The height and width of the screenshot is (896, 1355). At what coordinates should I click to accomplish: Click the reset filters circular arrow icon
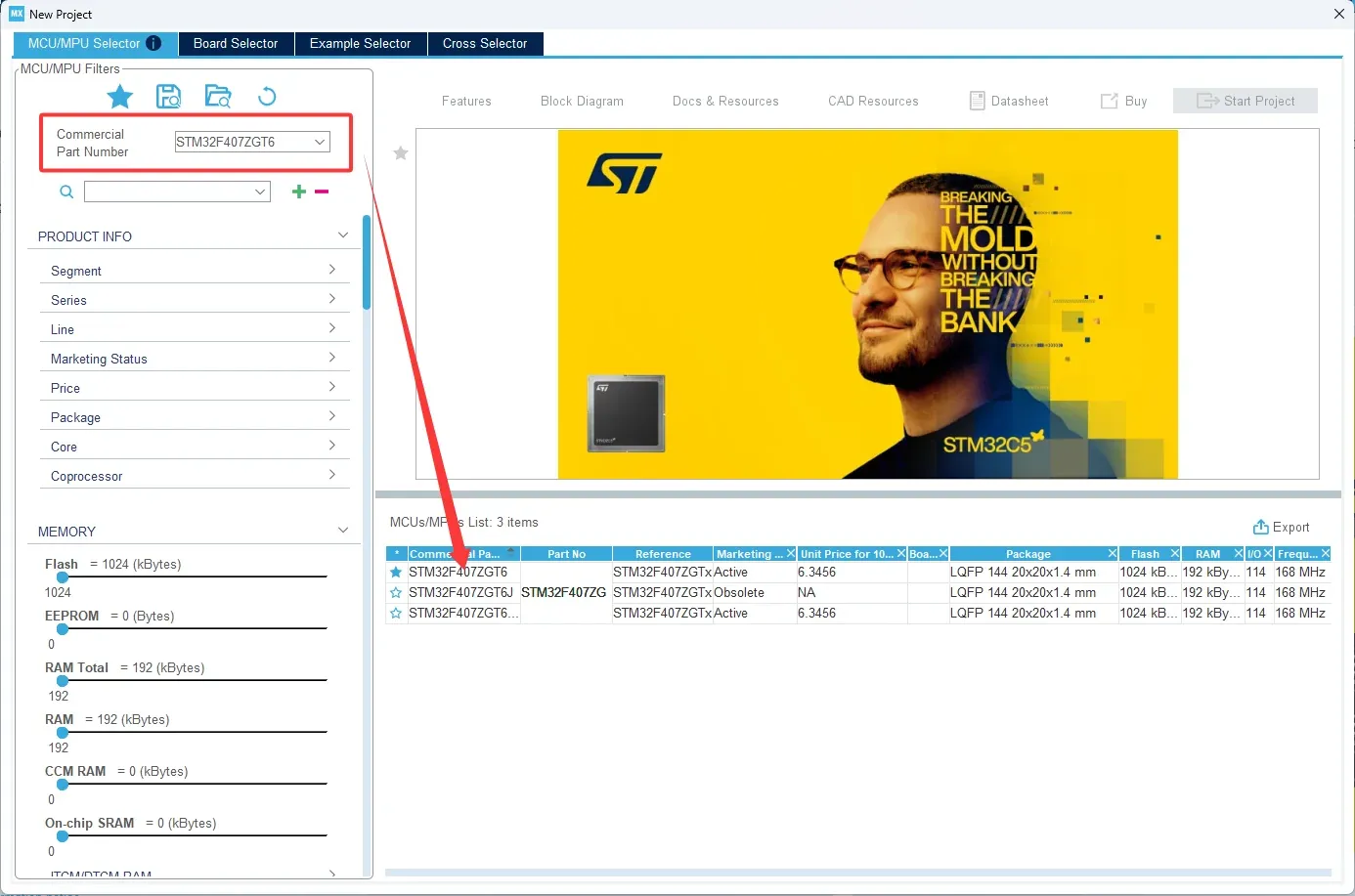(x=267, y=96)
